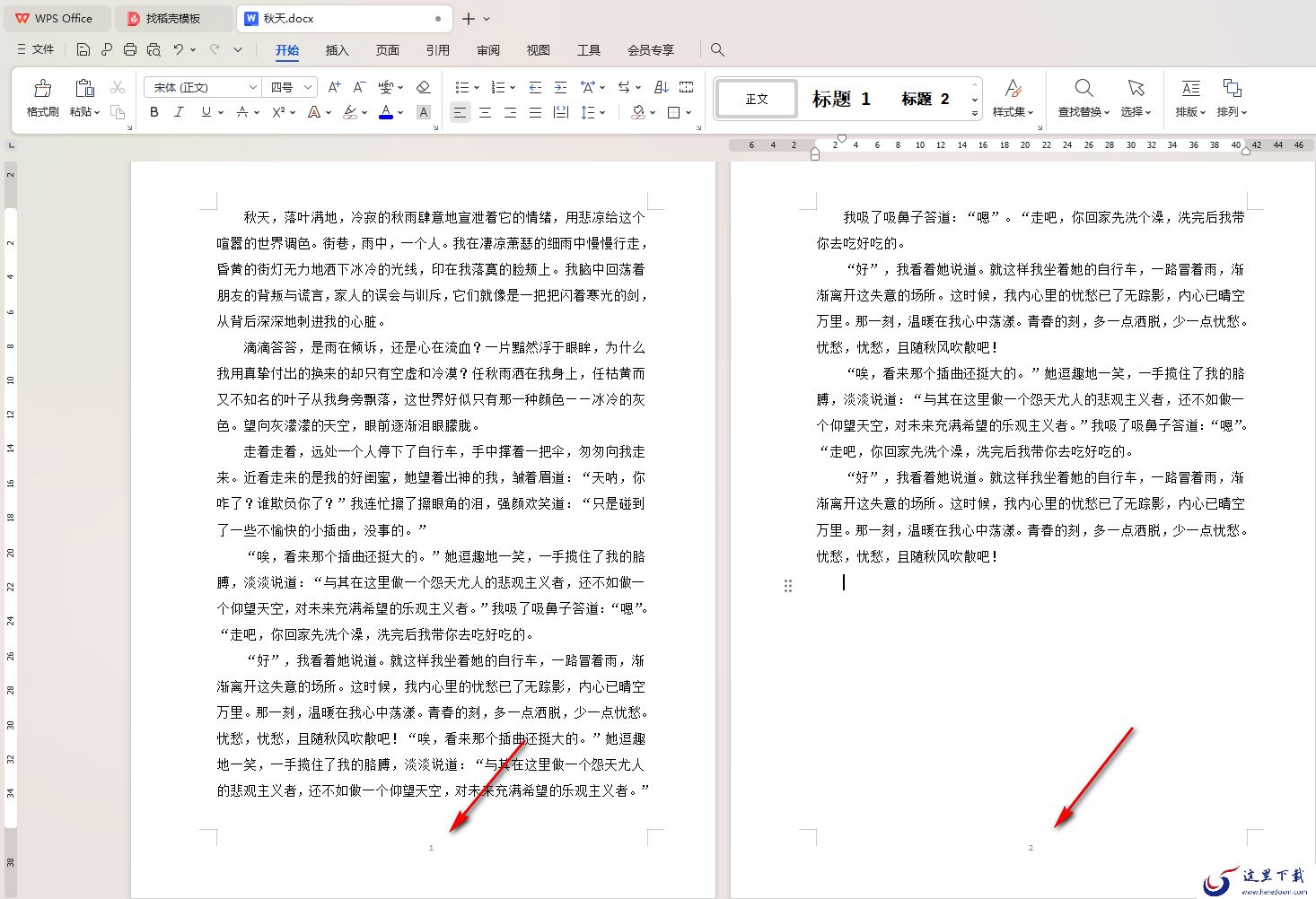Increase font size with the A+ icon
Viewport: 1316px width, 899px height.
(334, 87)
